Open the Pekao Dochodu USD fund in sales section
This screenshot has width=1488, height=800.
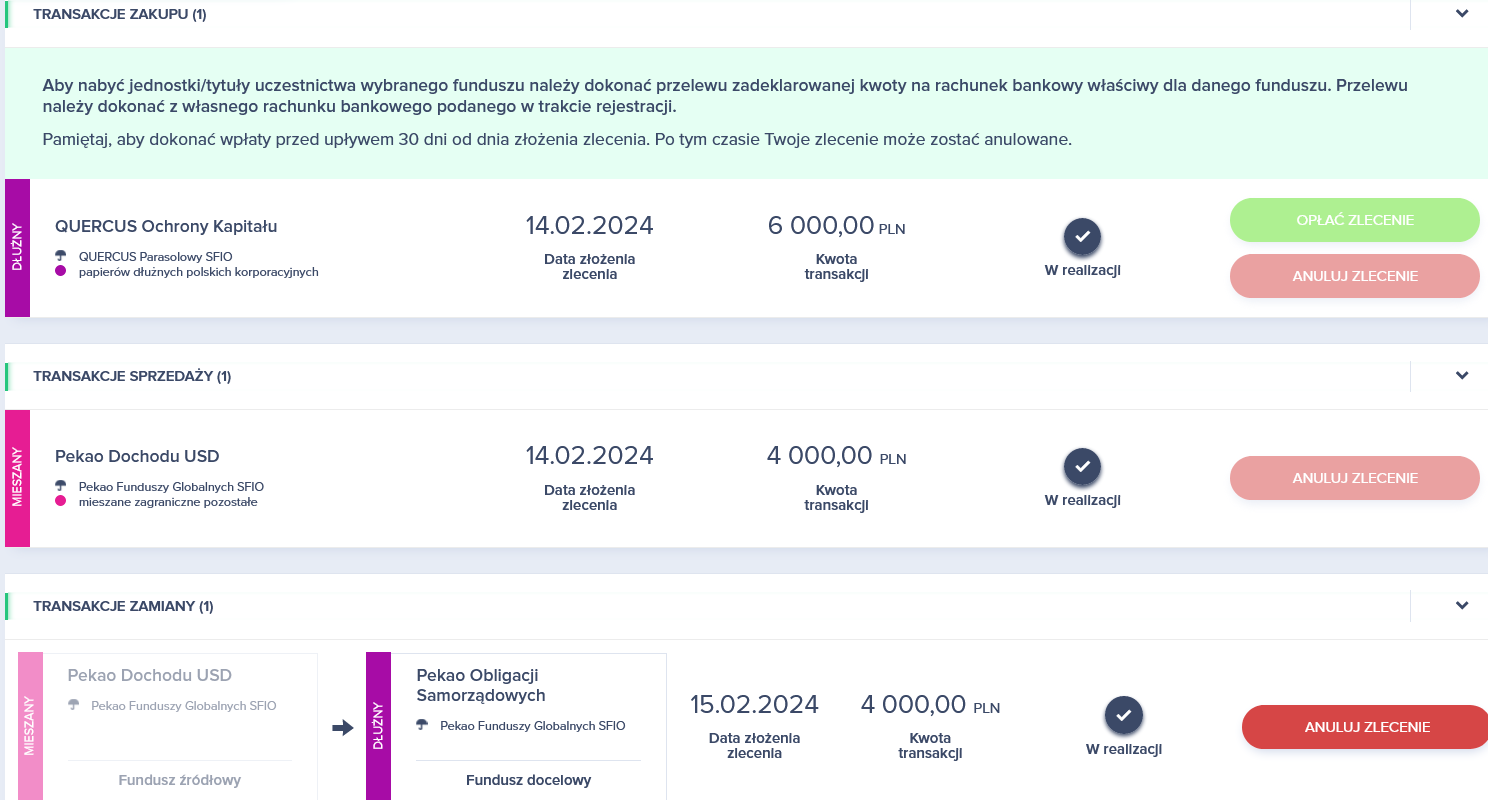[x=137, y=456]
